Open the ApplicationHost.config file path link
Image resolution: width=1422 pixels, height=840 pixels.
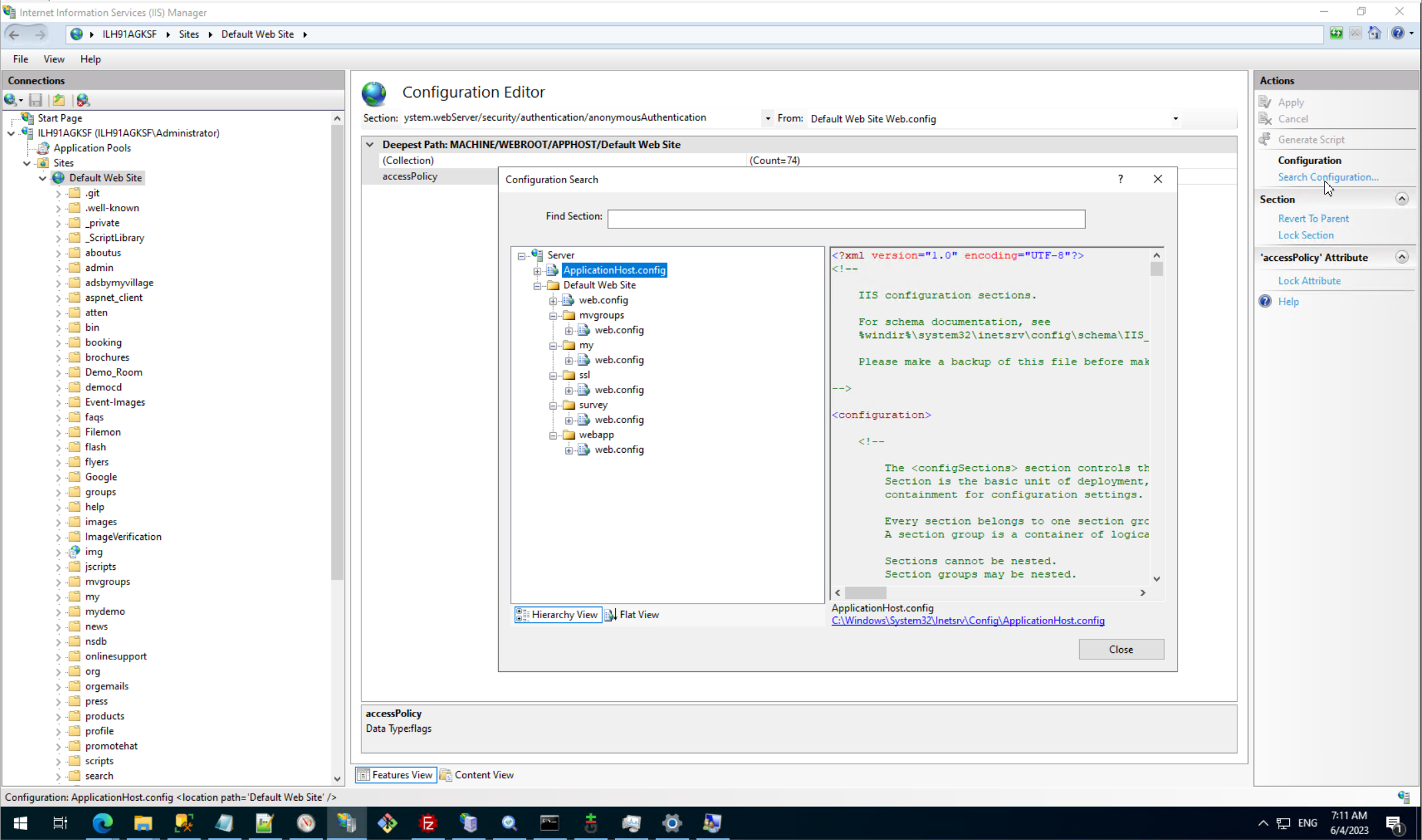click(x=968, y=621)
